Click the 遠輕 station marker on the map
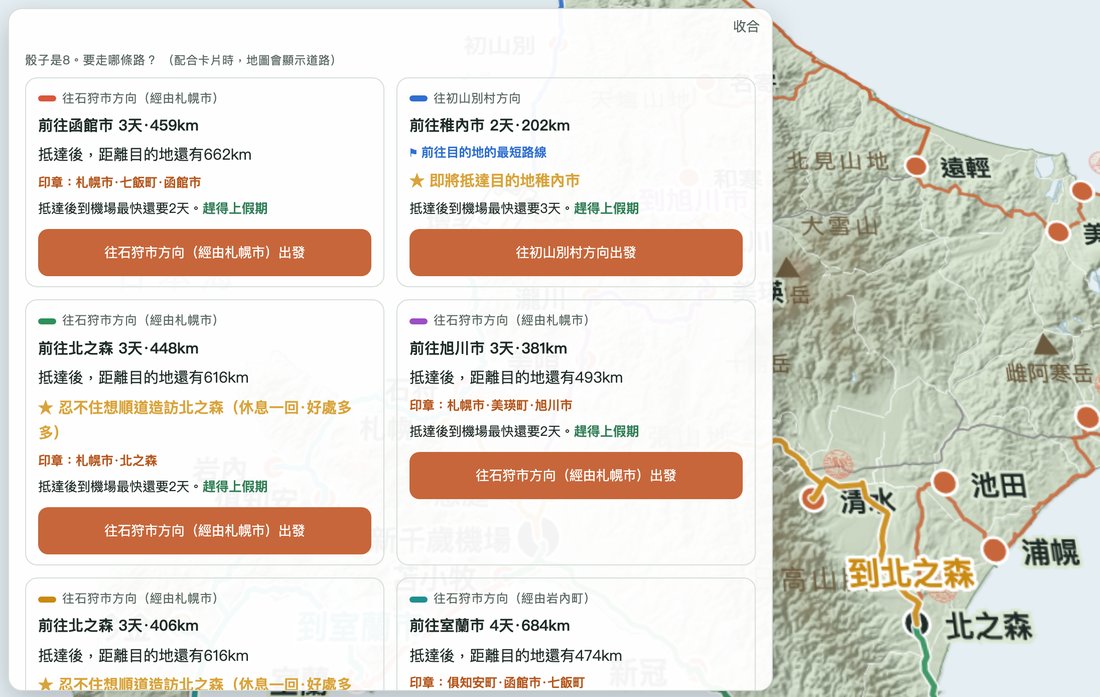The width and height of the screenshot is (1100, 697). (x=915, y=166)
